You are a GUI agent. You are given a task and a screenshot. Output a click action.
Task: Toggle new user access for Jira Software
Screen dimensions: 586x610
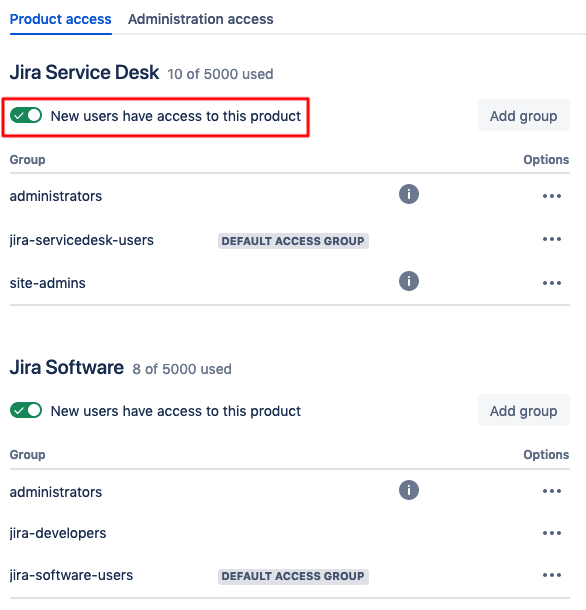[x=26, y=410]
